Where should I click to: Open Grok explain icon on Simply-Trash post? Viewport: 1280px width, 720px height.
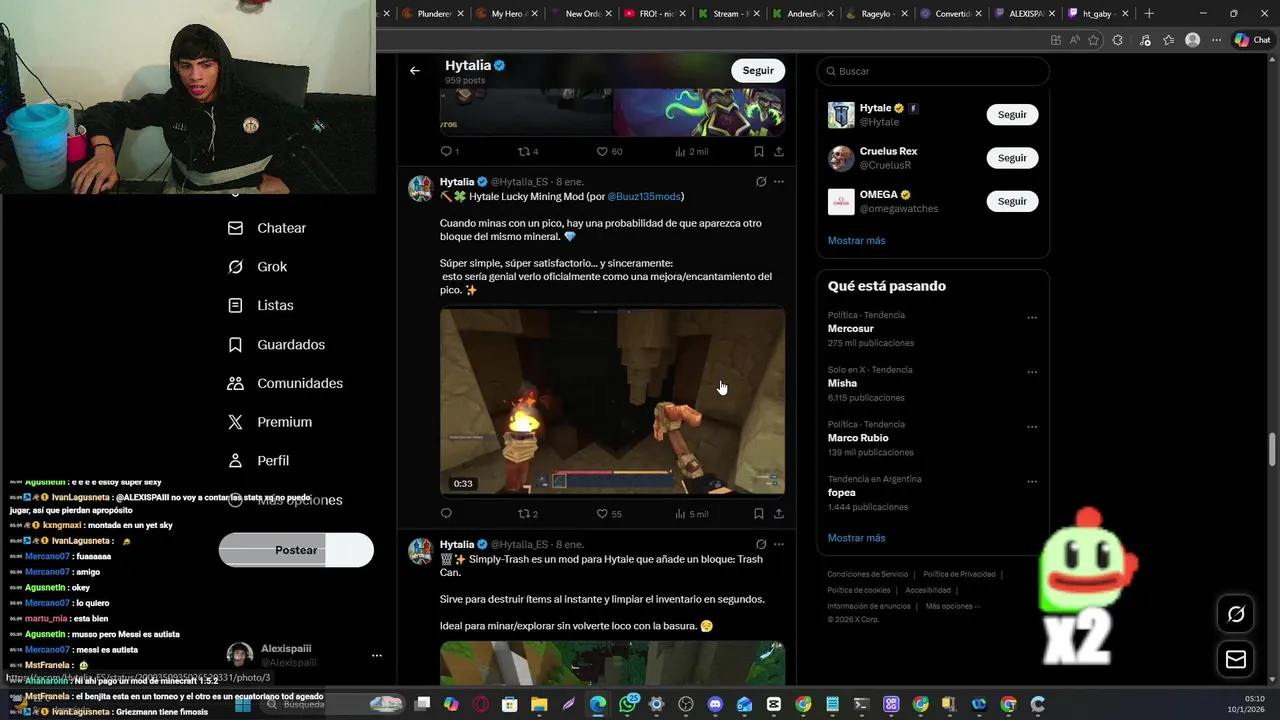(x=761, y=545)
